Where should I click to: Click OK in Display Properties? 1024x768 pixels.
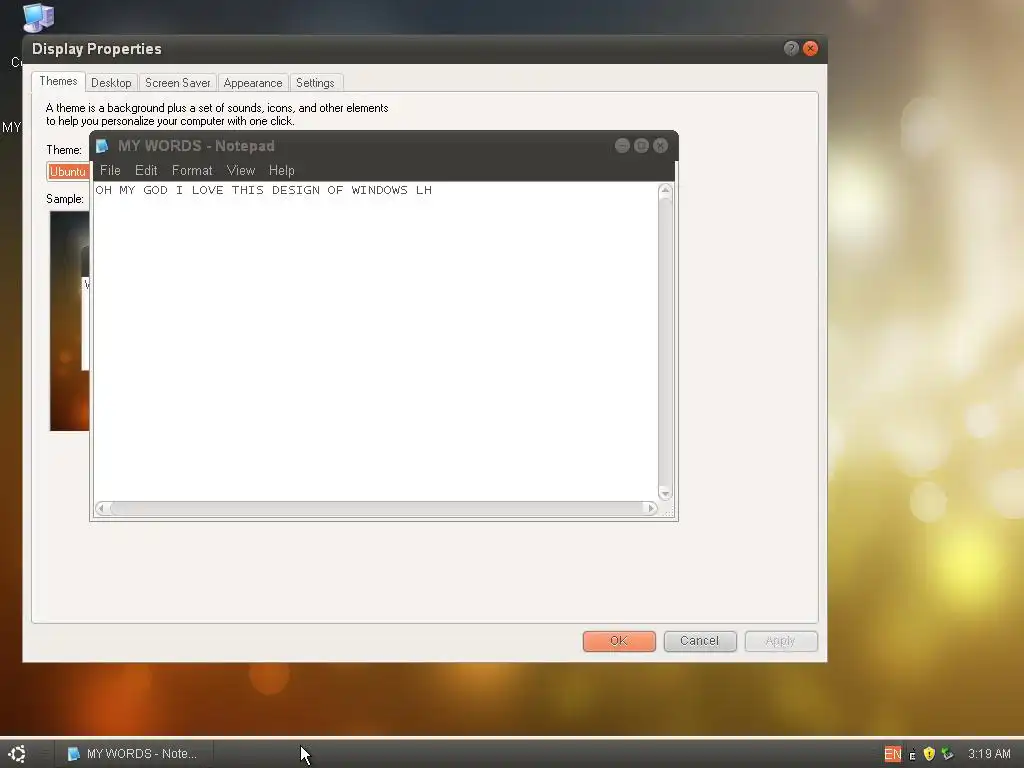[619, 641]
